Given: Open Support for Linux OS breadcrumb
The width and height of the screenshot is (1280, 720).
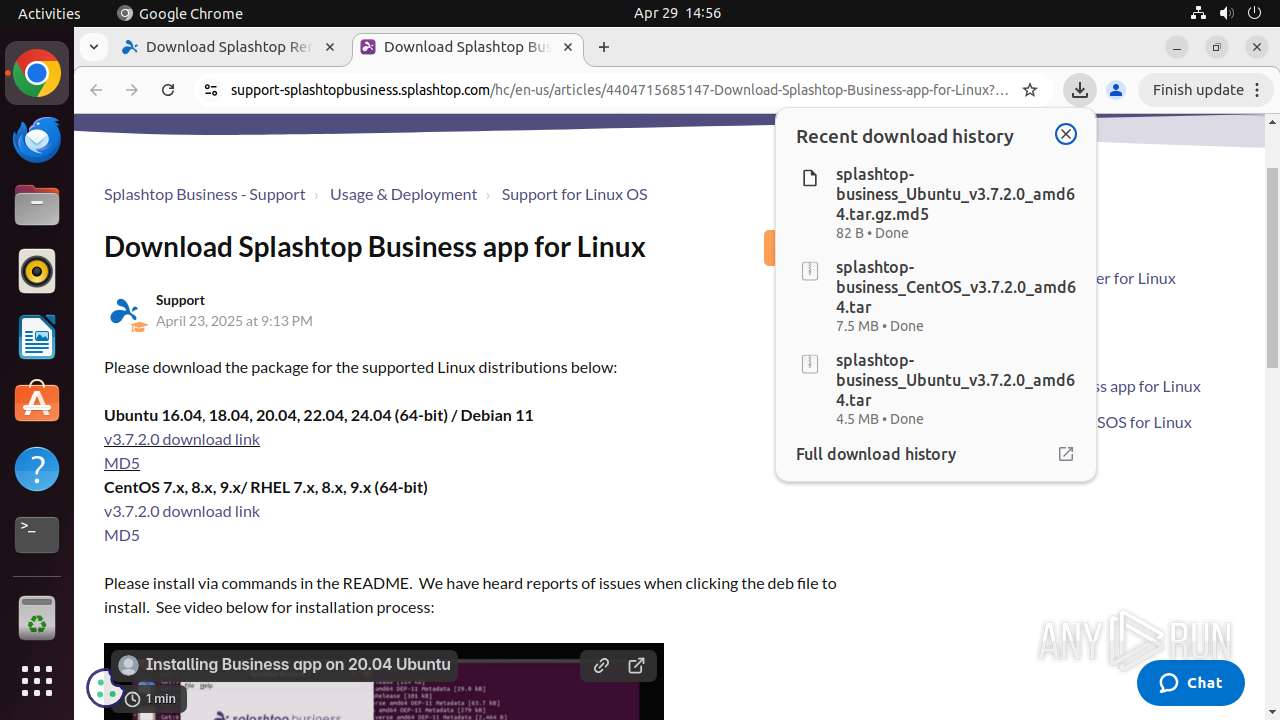Looking at the screenshot, I should (x=574, y=195).
